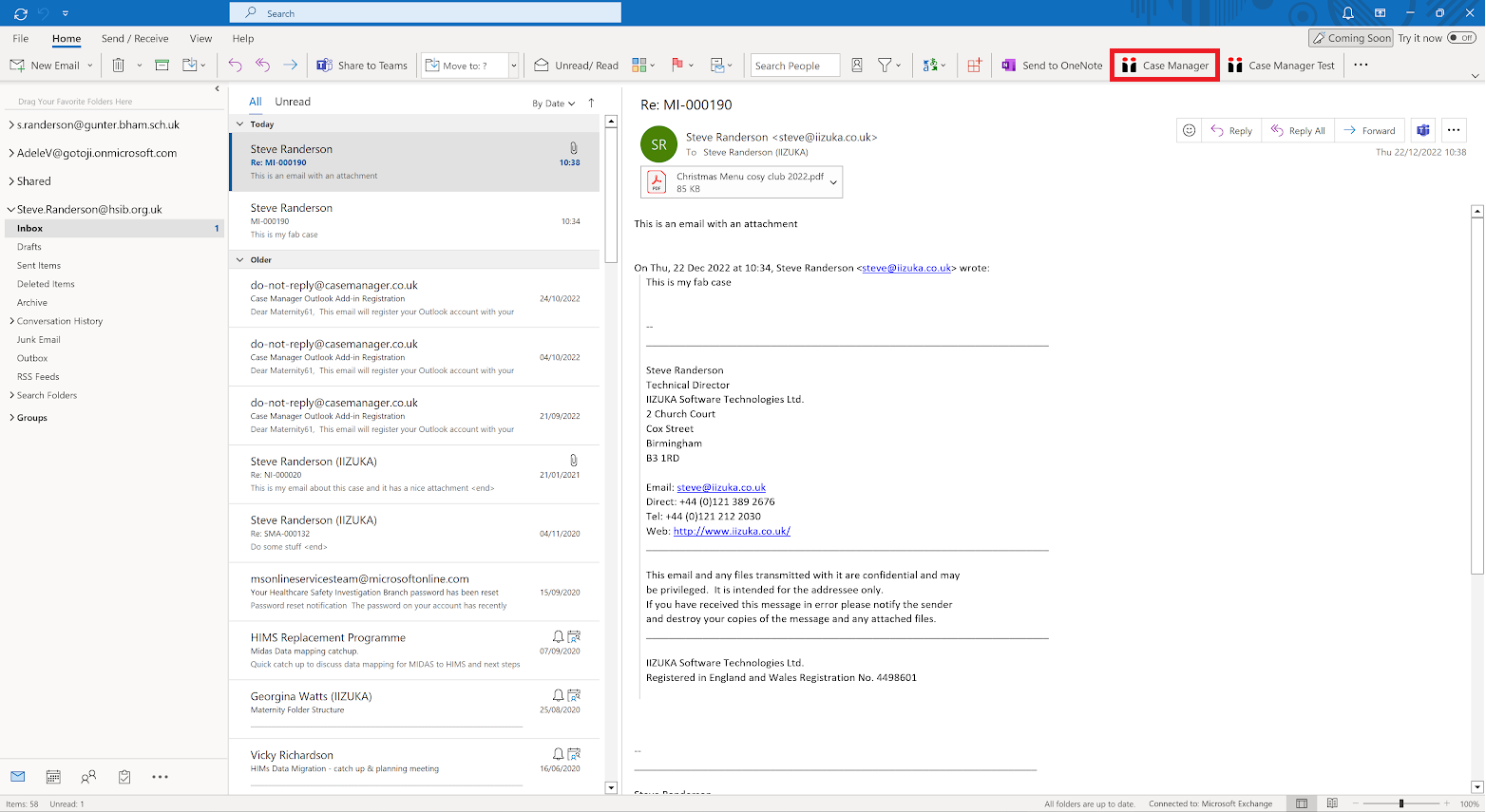This screenshot has height=812, width=1486.
Task: Open the HIMS Replacement Programme email
Action: (x=414, y=651)
